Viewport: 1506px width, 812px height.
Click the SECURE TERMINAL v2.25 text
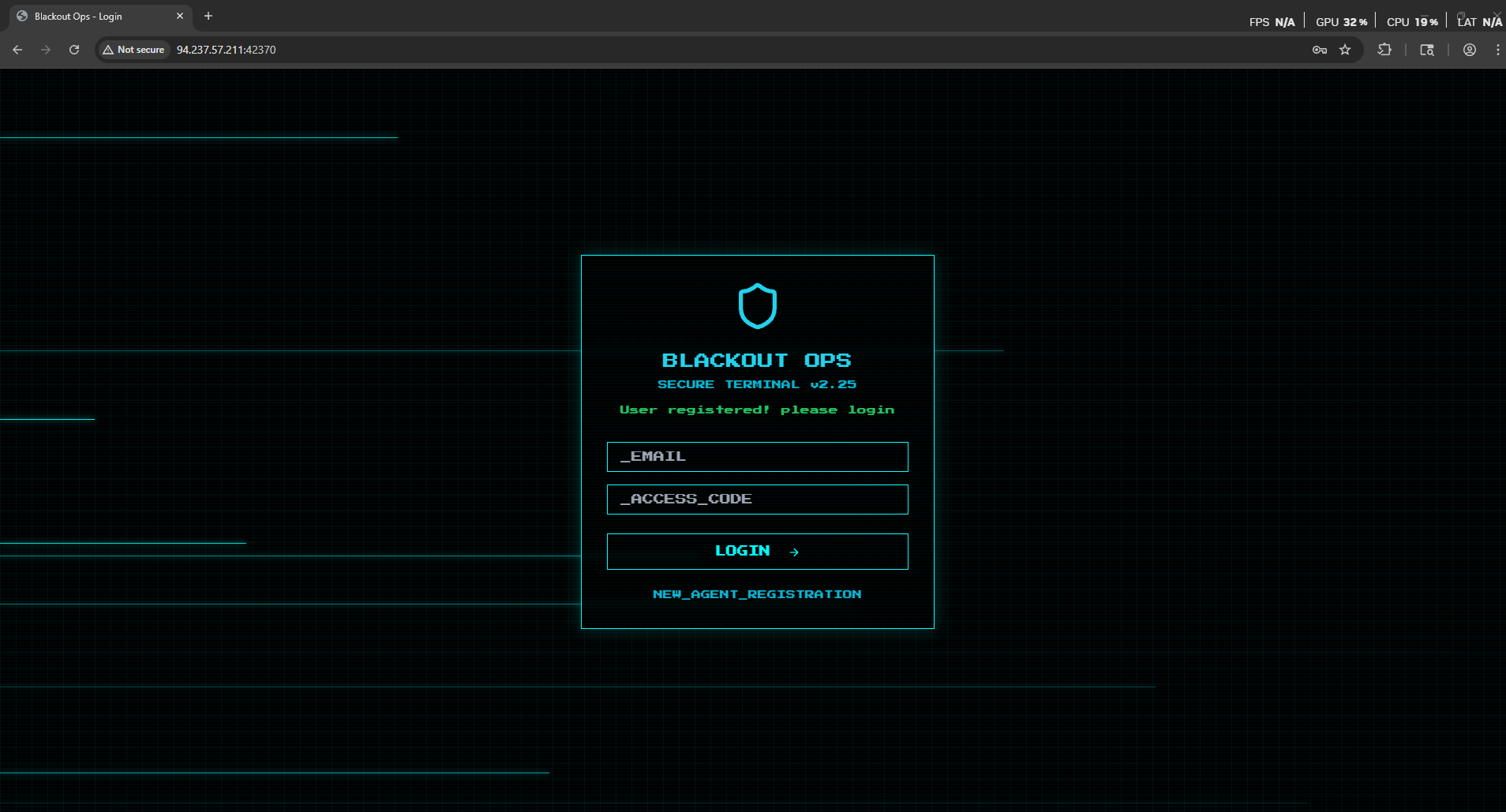pyautogui.click(x=757, y=384)
